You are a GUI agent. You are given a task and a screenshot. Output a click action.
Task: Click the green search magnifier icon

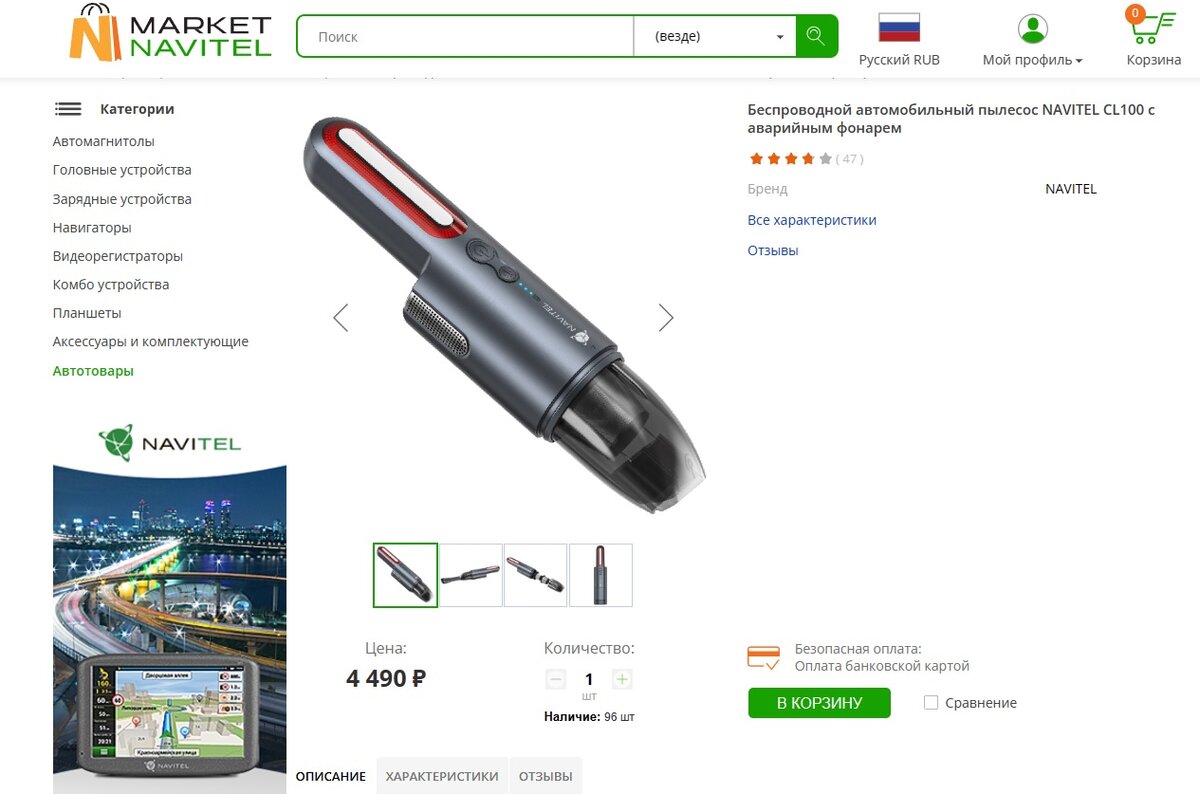coord(816,37)
